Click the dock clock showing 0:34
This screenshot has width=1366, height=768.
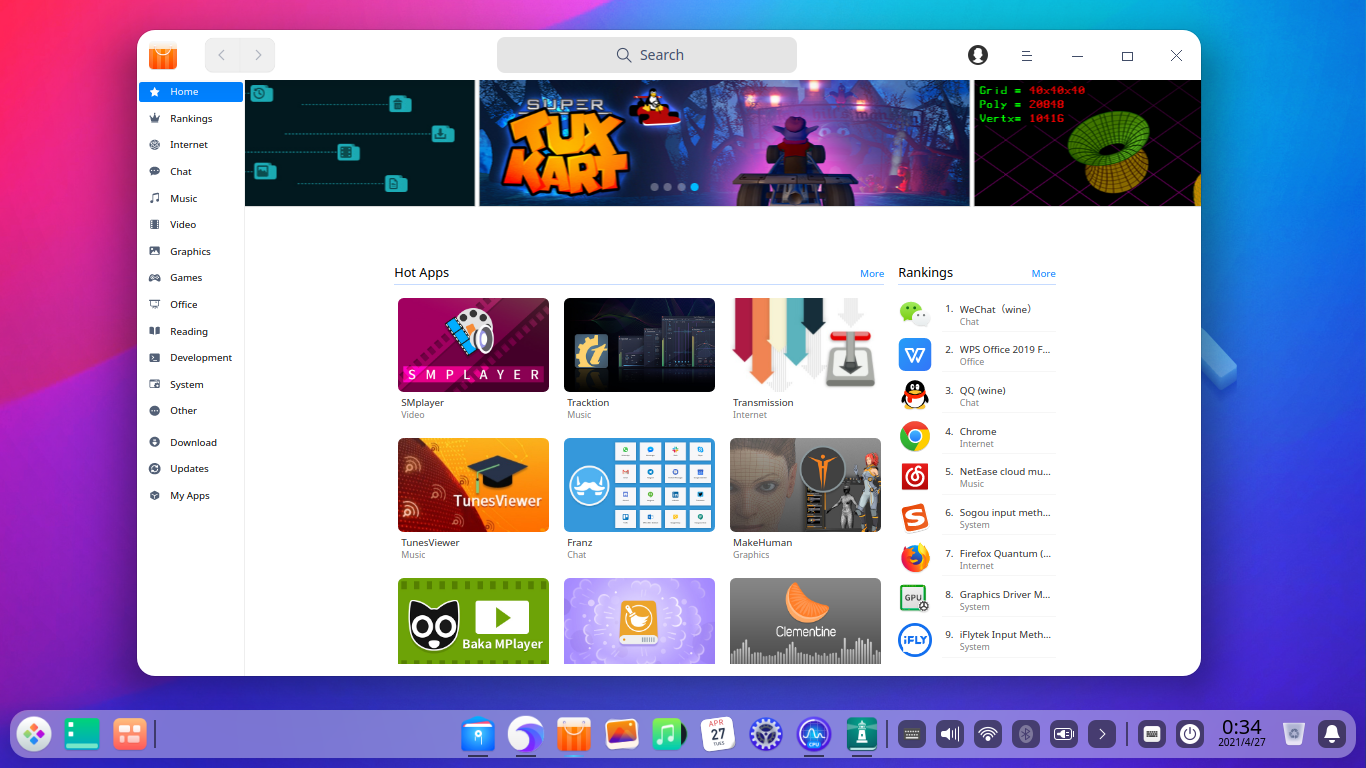[1241, 734]
